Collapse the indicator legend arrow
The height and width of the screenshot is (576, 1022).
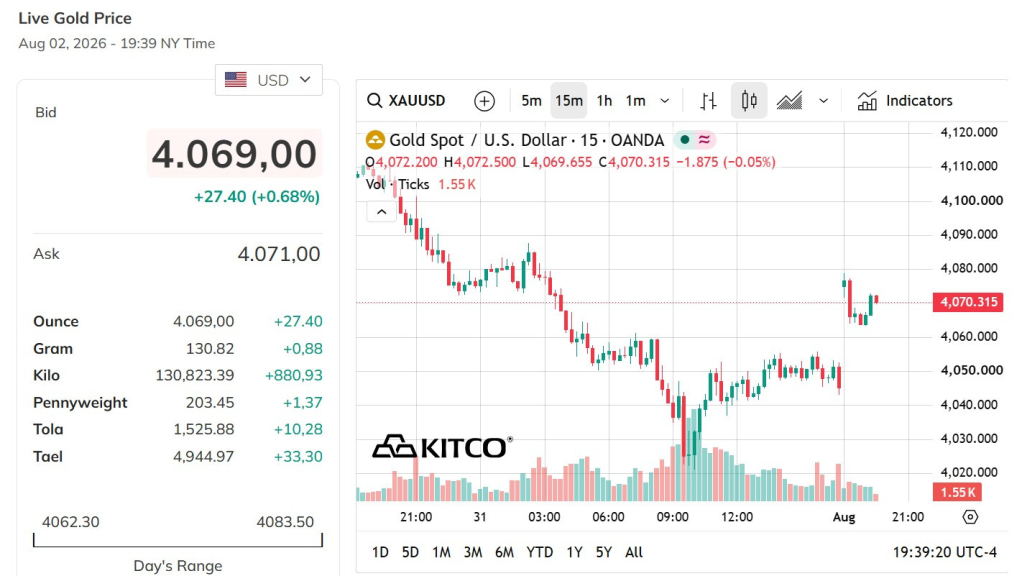pyautogui.click(x=381, y=212)
